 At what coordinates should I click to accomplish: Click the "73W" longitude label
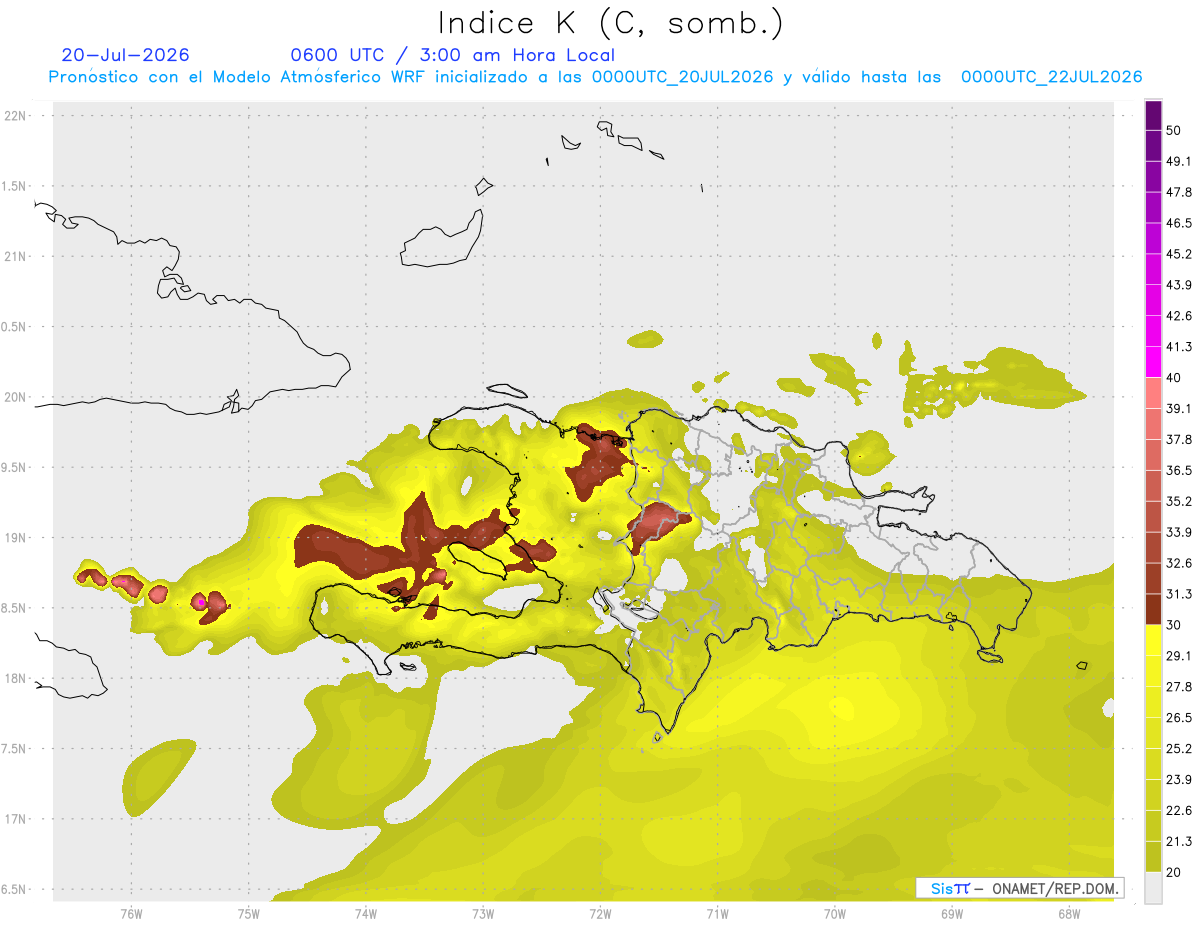point(483,914)
